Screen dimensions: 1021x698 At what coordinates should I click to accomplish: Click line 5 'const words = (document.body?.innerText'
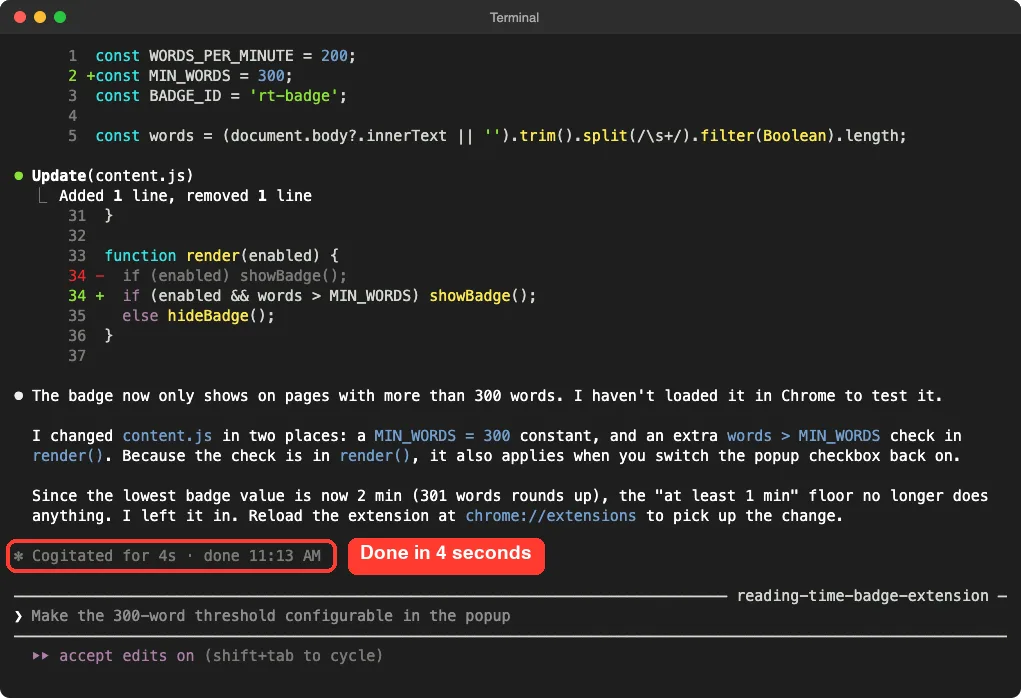(x=500, y=135)
